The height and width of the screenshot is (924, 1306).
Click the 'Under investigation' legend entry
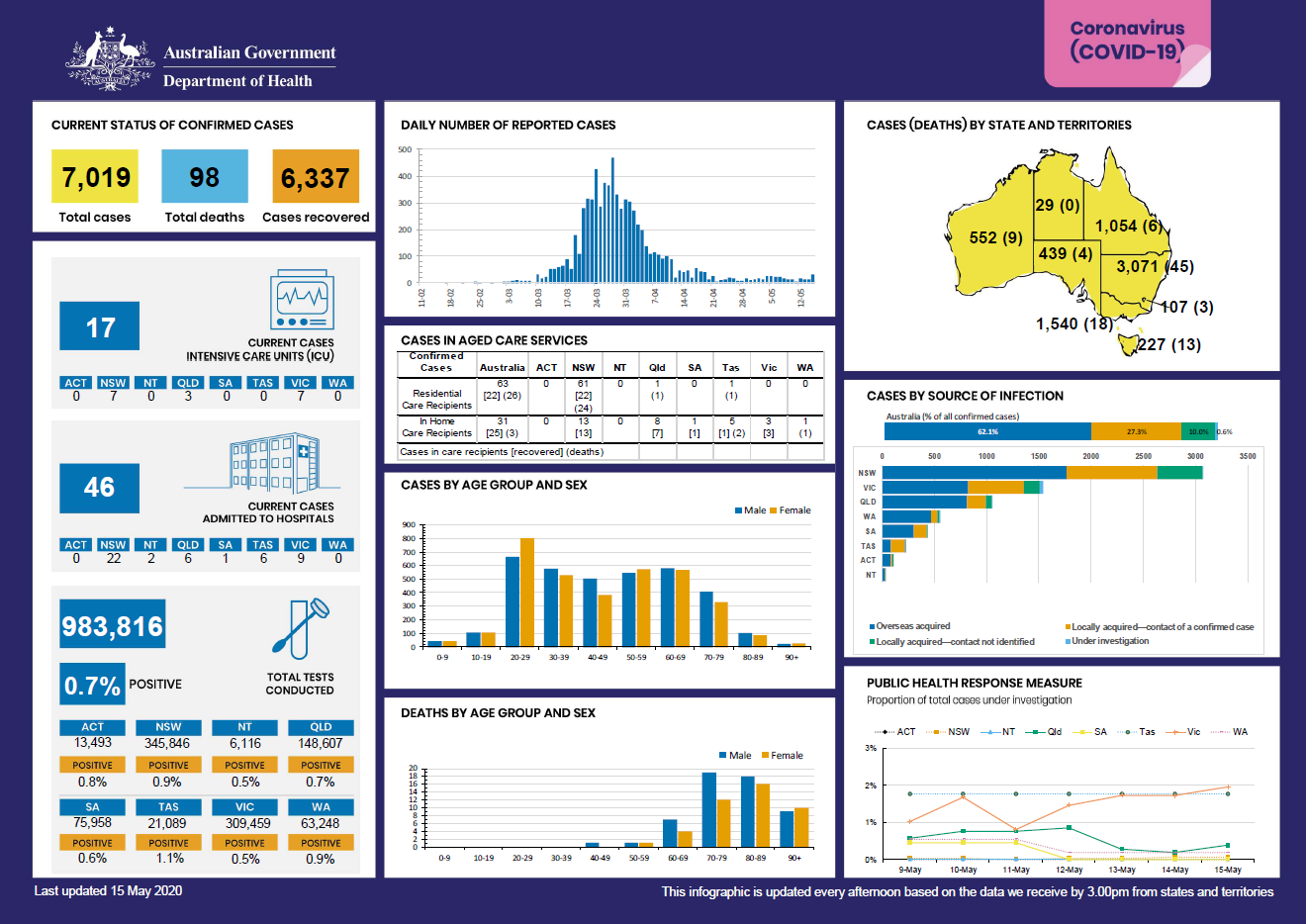tap(1107, 641)
